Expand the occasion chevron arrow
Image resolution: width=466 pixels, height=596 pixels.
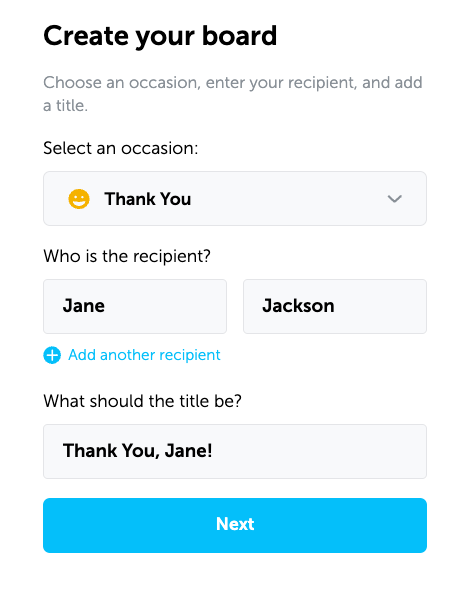395,199
